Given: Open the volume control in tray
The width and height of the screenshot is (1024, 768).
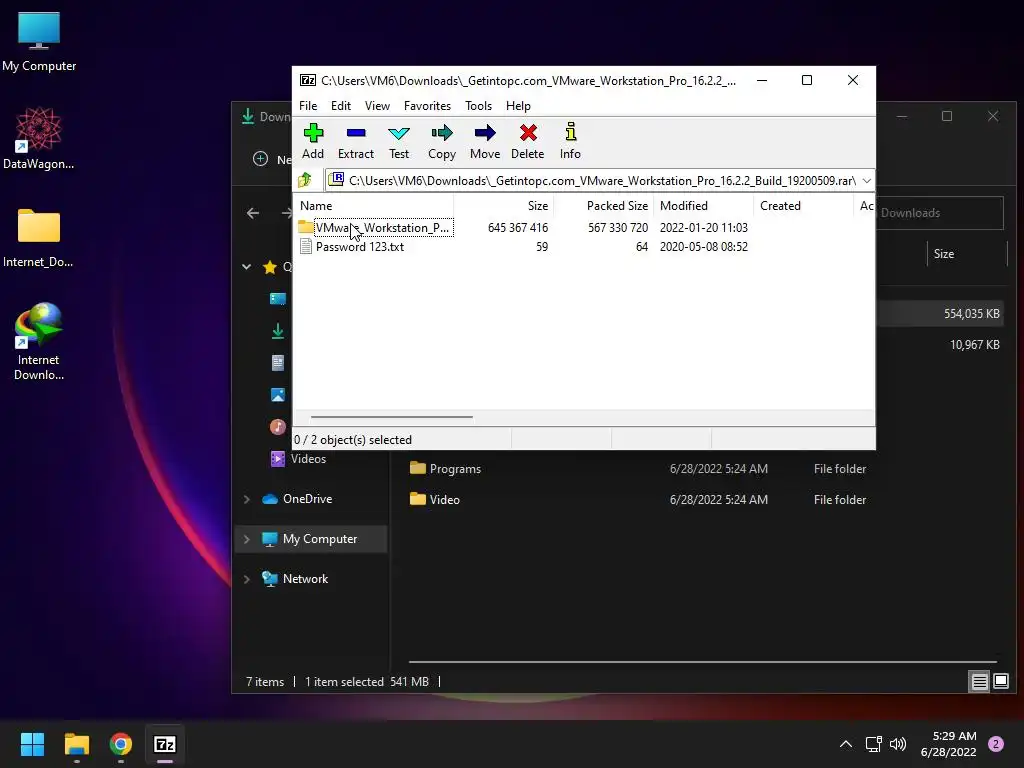Looking at the screenshot, I should pyautogui.click(x=898, y=744).
